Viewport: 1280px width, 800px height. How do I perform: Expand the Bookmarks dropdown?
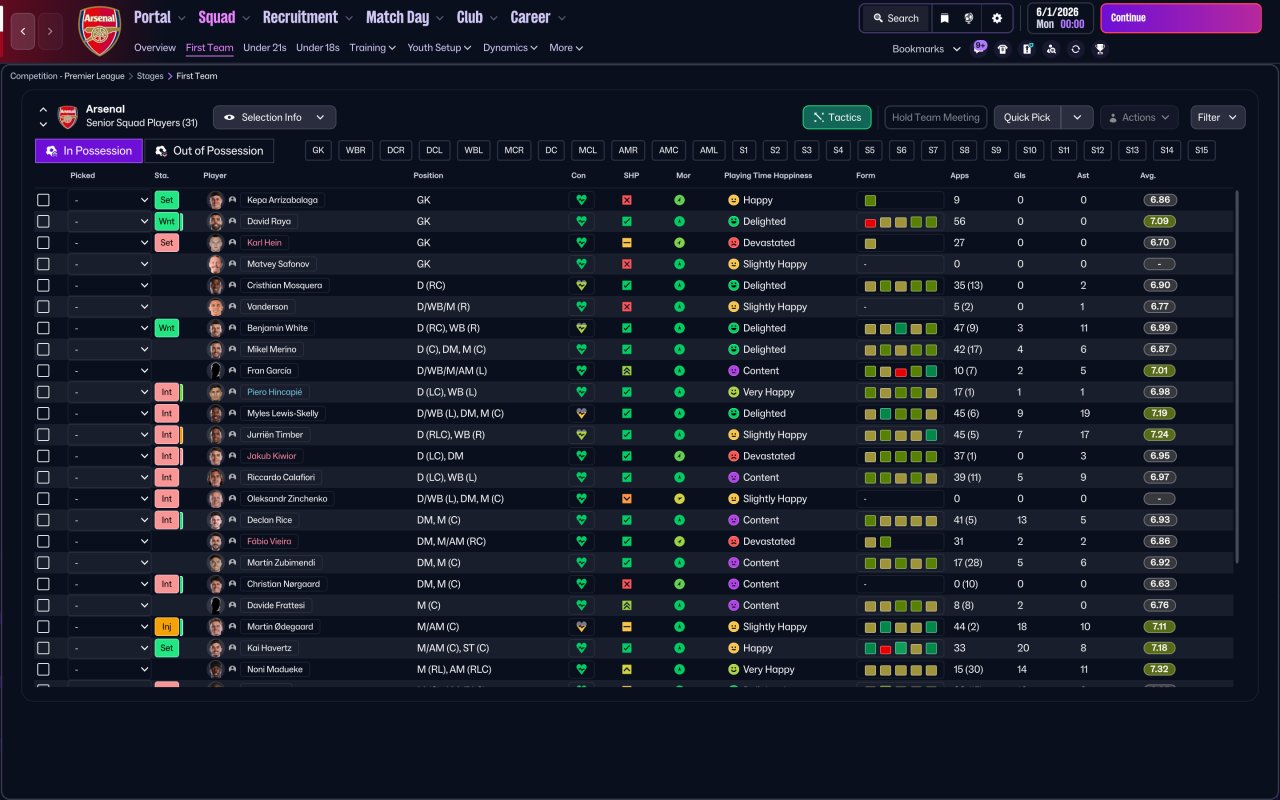coord(926,49)
